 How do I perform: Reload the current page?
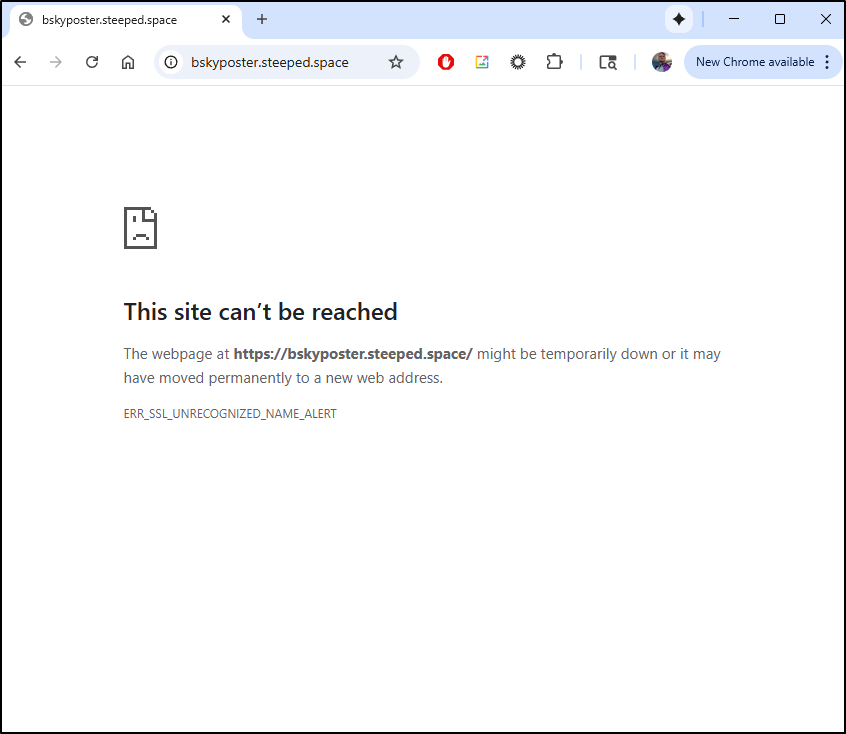[92, 62]
